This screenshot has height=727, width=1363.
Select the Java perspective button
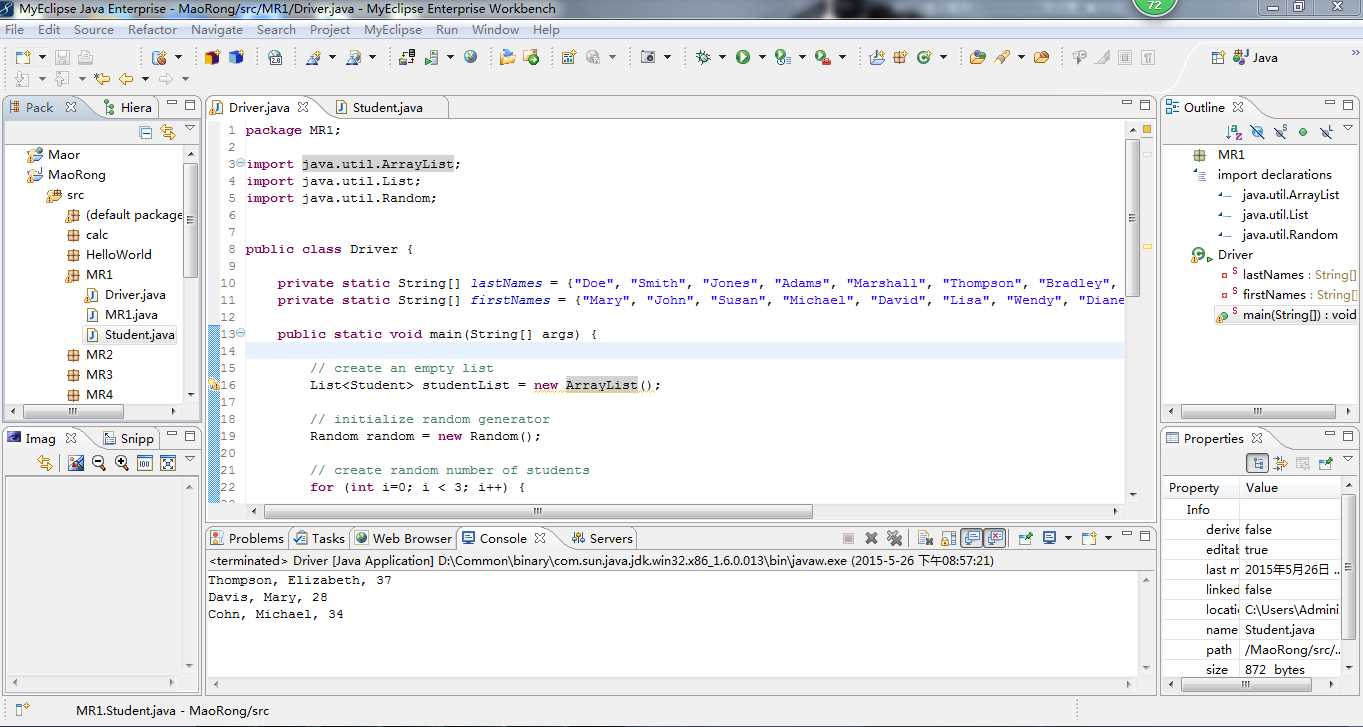(x=1254, y=57)
